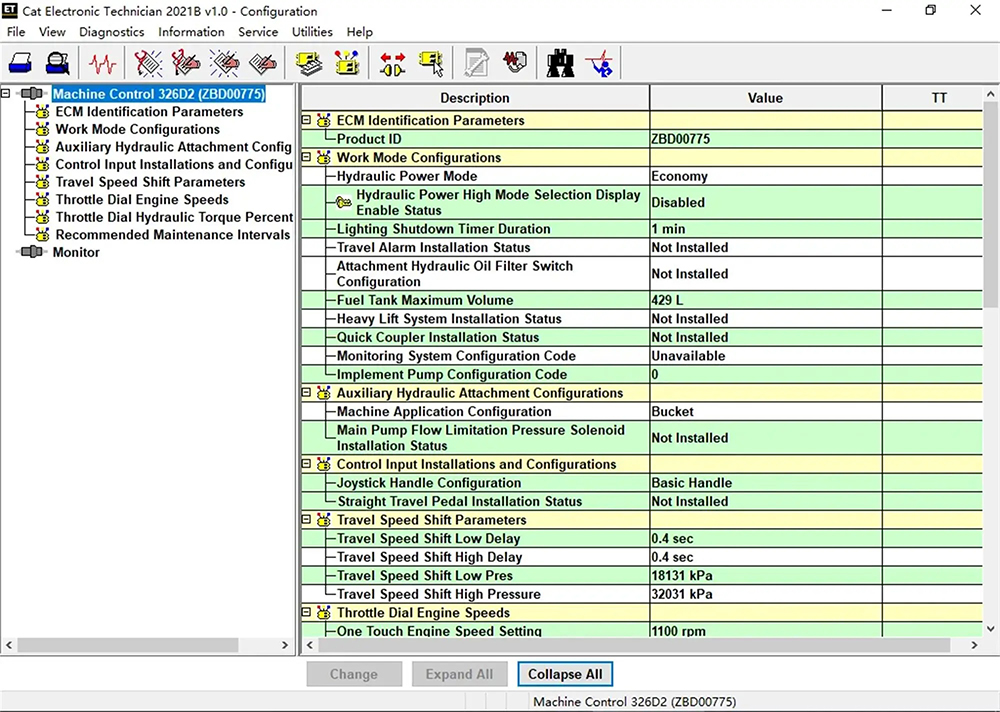This screenshot has height=712, width=1000.
Task: Open Print Preview from the toolbar
Action: point(59,63)
